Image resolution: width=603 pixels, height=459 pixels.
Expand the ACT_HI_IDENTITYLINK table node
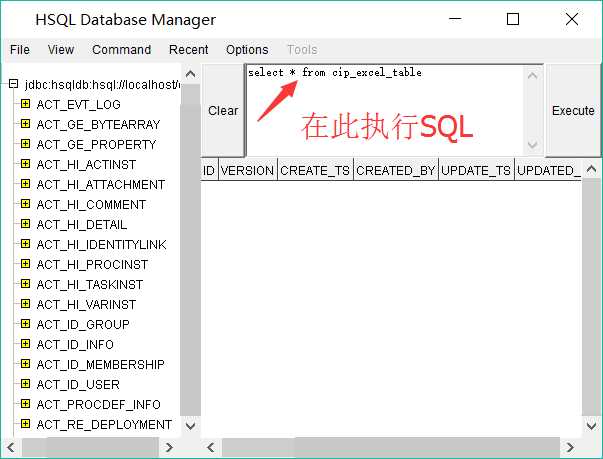pos(25,244)
